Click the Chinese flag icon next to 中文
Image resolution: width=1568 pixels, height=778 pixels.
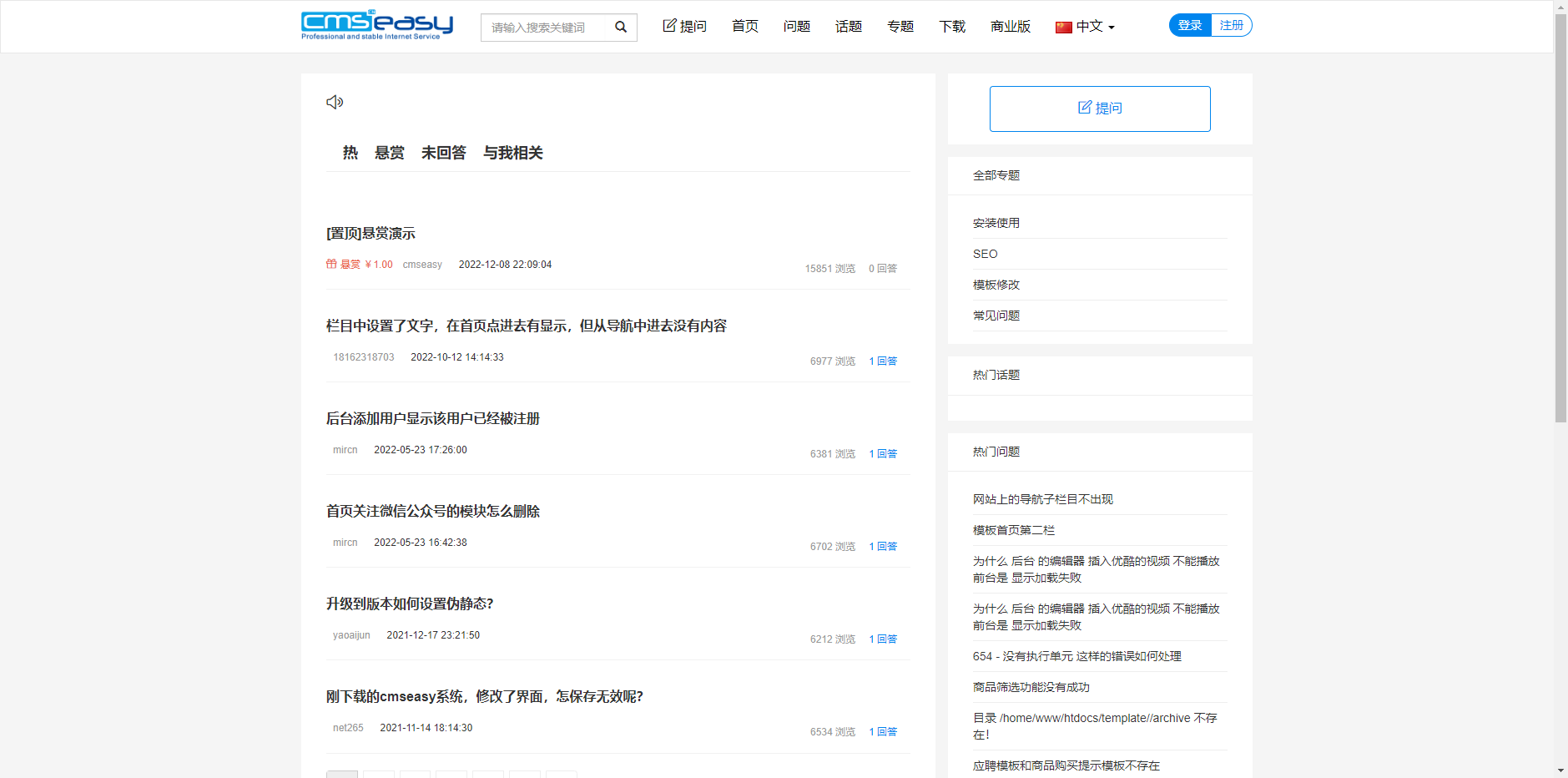click(1062, 27)
